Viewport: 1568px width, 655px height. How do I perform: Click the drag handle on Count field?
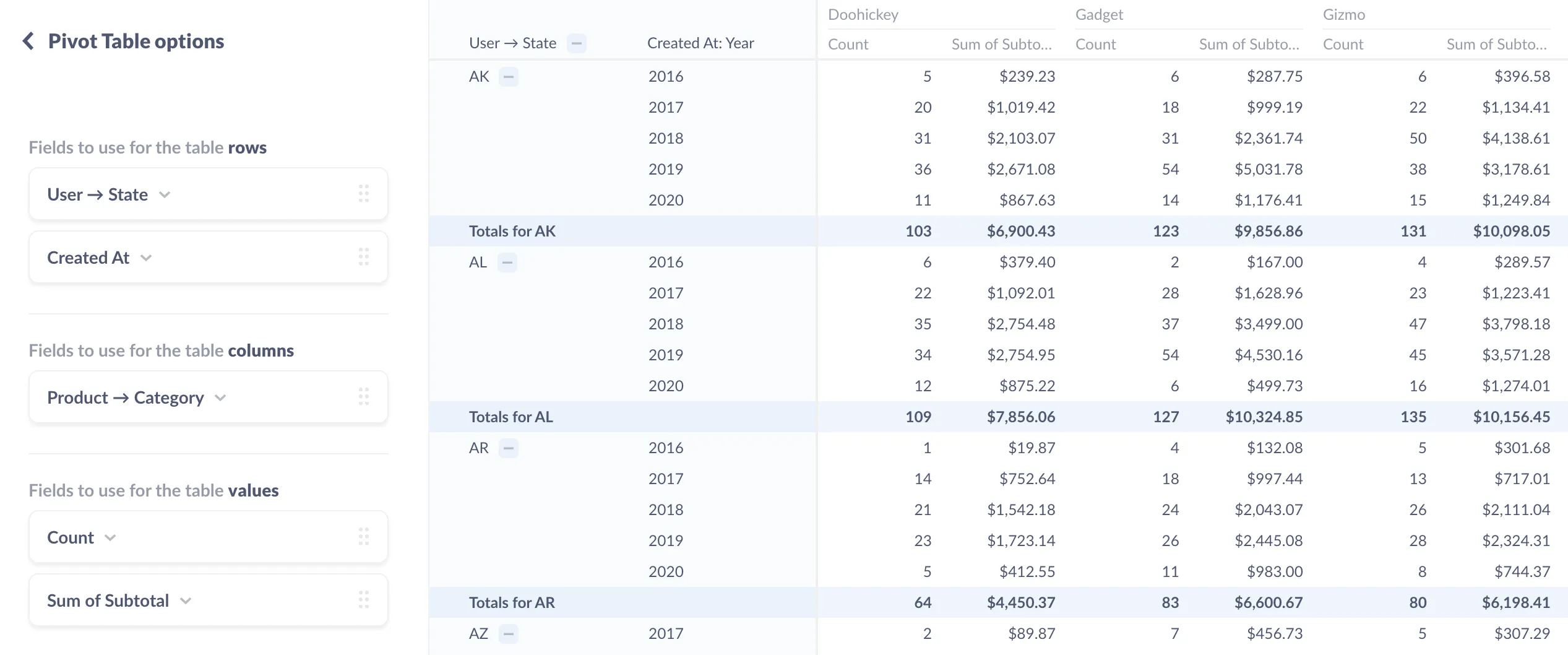364,537
